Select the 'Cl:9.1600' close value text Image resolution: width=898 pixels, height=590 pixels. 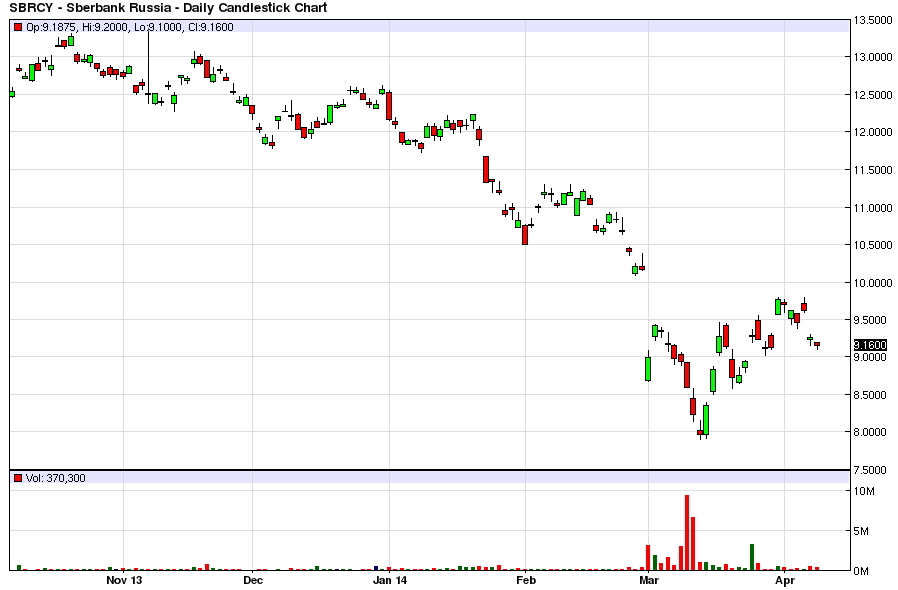211,27
